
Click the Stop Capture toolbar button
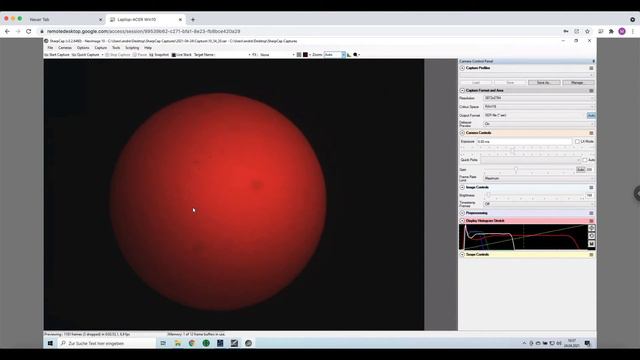[x=118, y=55]
